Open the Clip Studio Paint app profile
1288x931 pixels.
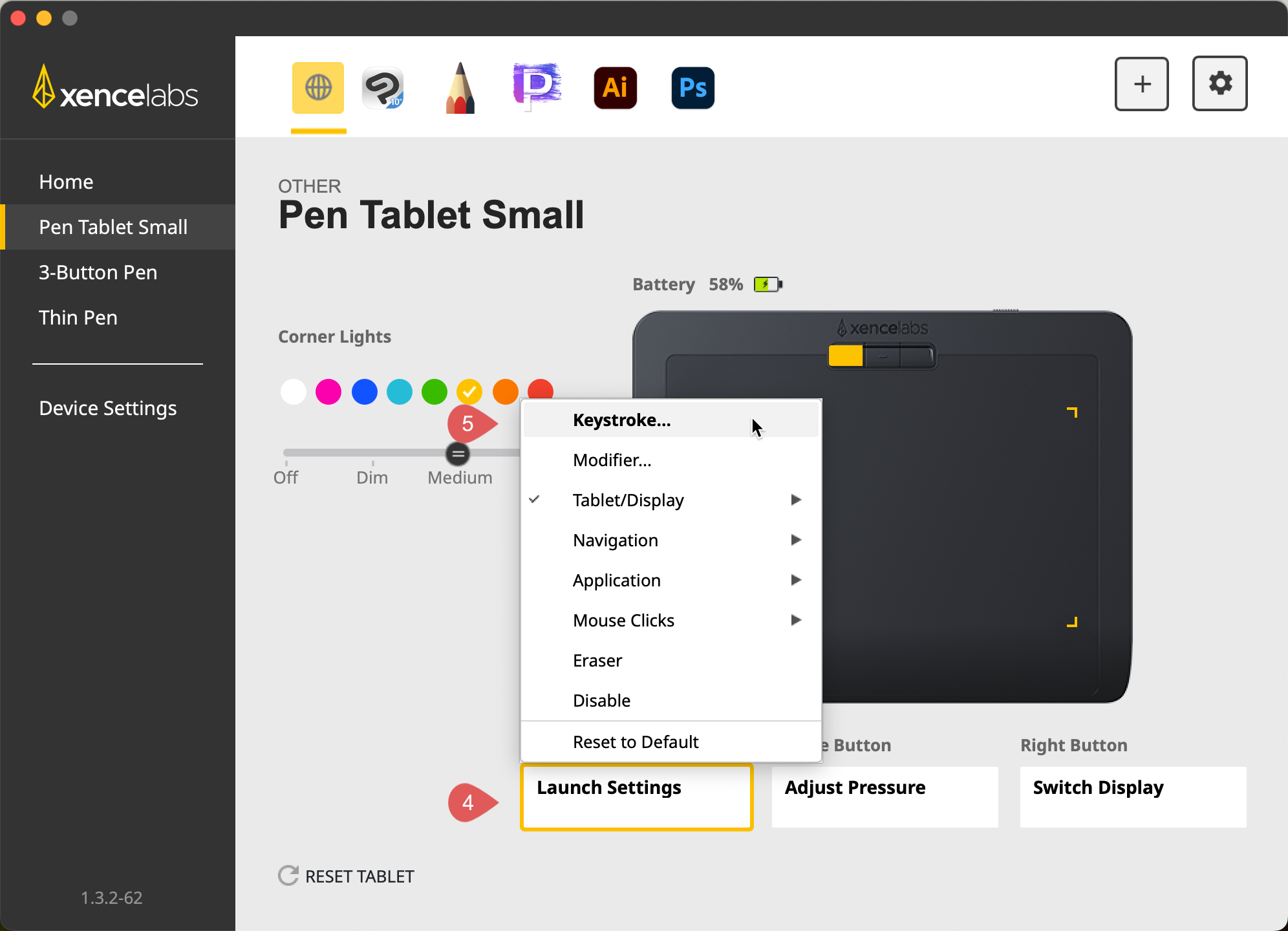pyautogui.click(x=383, y=87)
